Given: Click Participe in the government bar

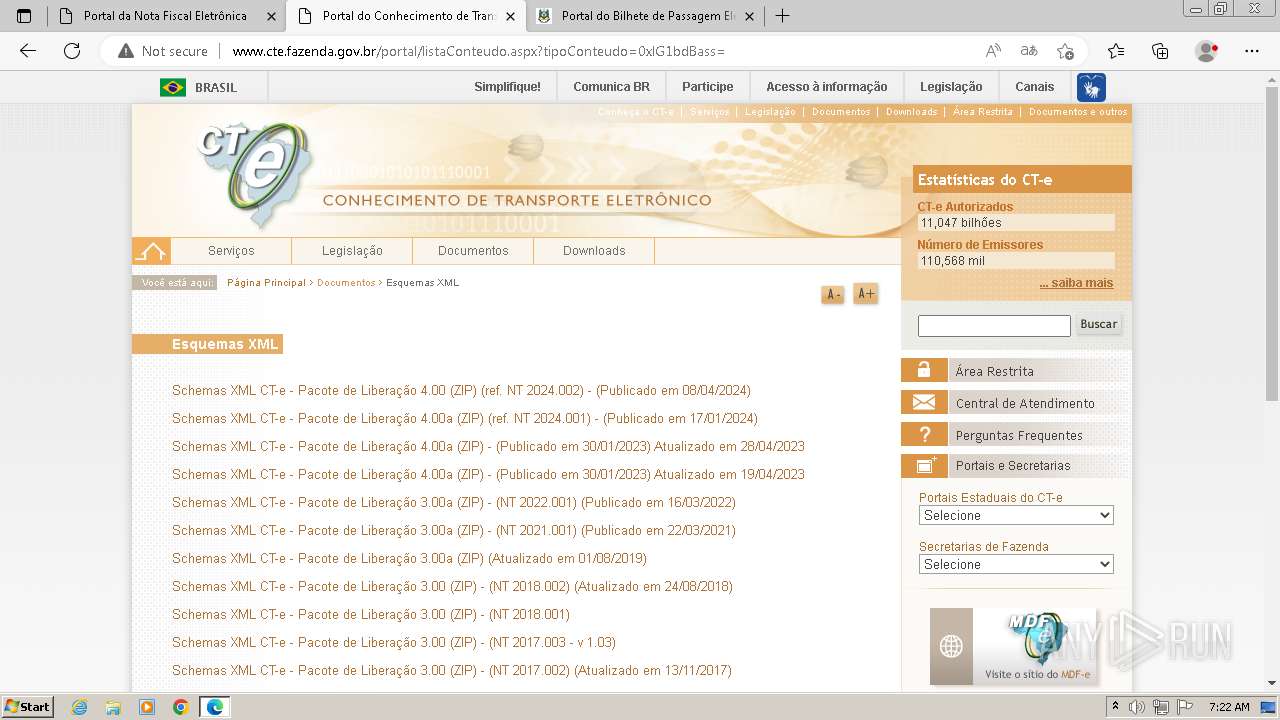Looking at the screenshot, I should tap(708, 87).
